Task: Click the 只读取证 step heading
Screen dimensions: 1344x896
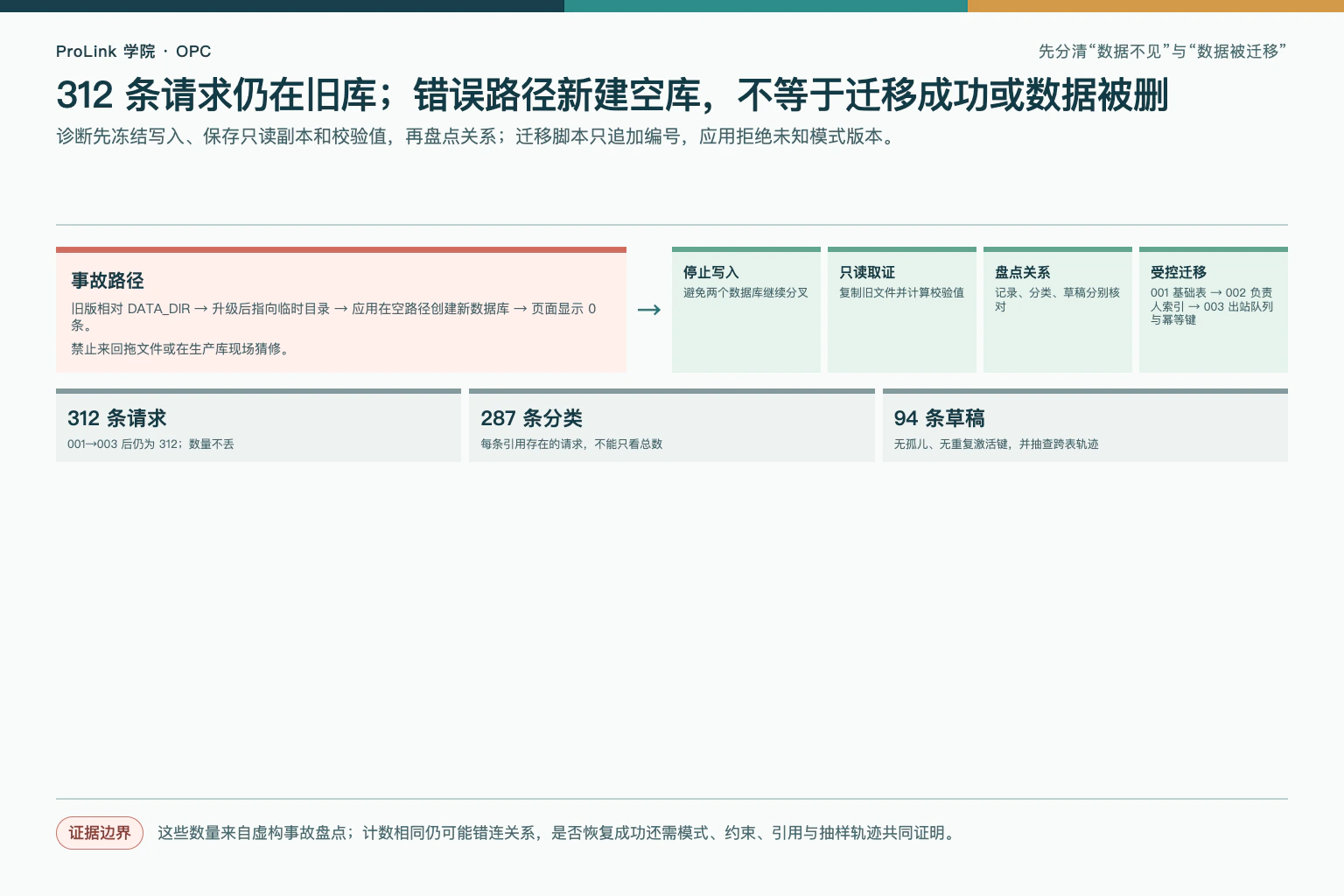Action: [866, 272]
